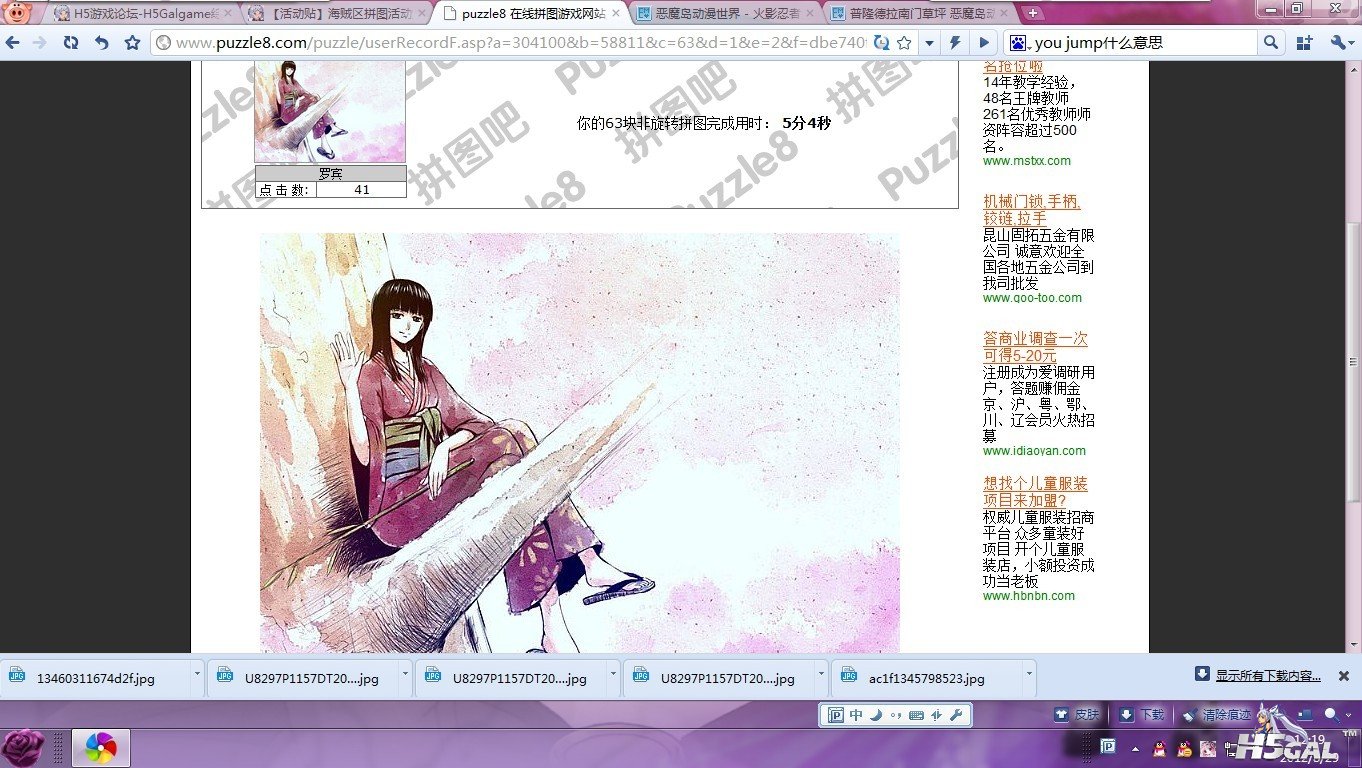
Task: Click the lightning speed mode icon
Action: 956,43
